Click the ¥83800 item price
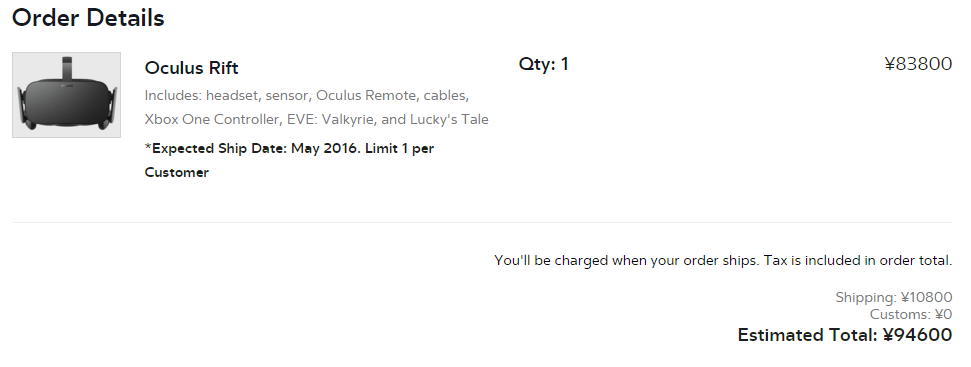This screenshot has height=367, width=971. click(918, 64)
